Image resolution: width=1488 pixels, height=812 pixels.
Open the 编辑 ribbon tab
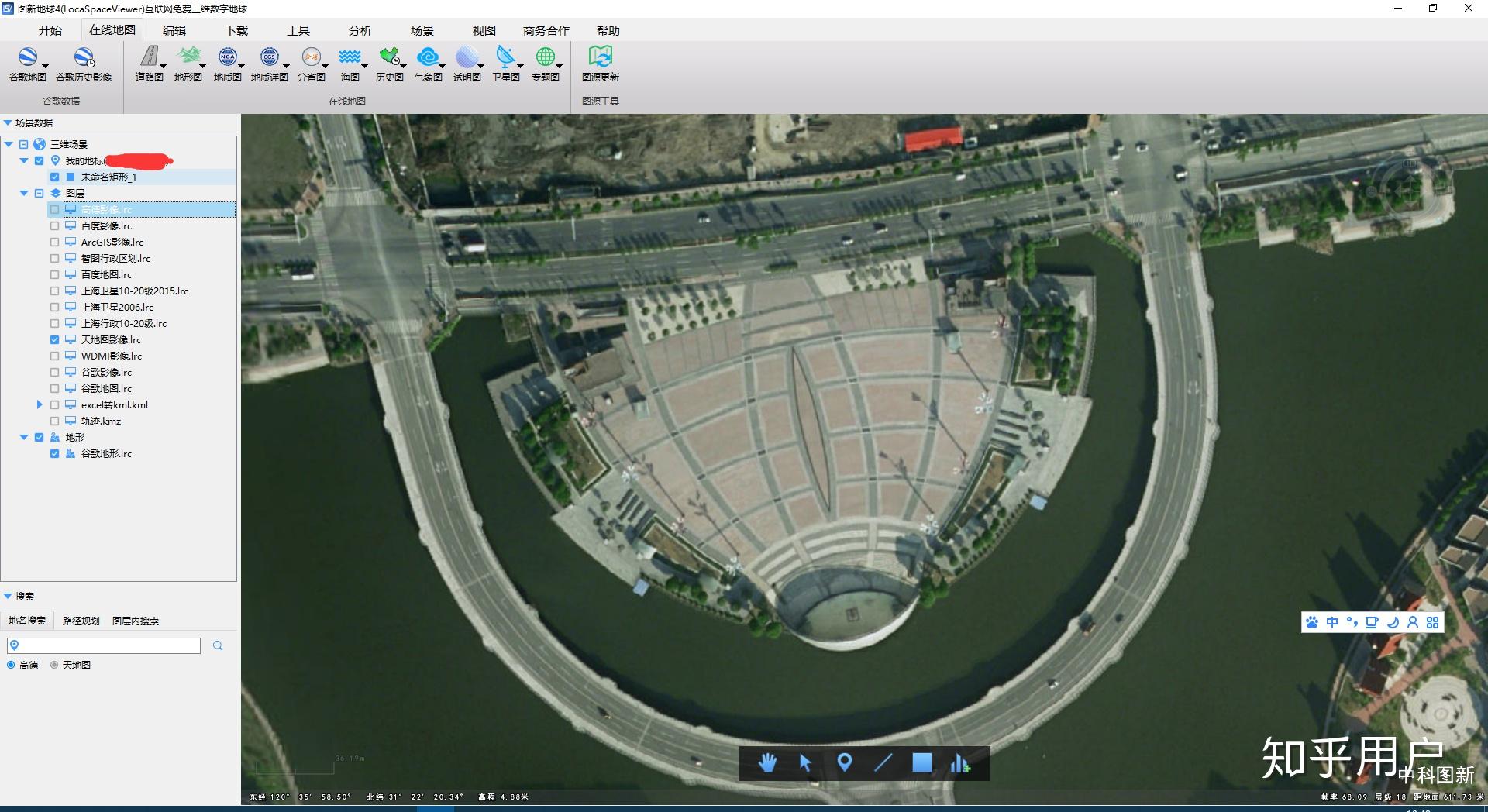(174, 30)
